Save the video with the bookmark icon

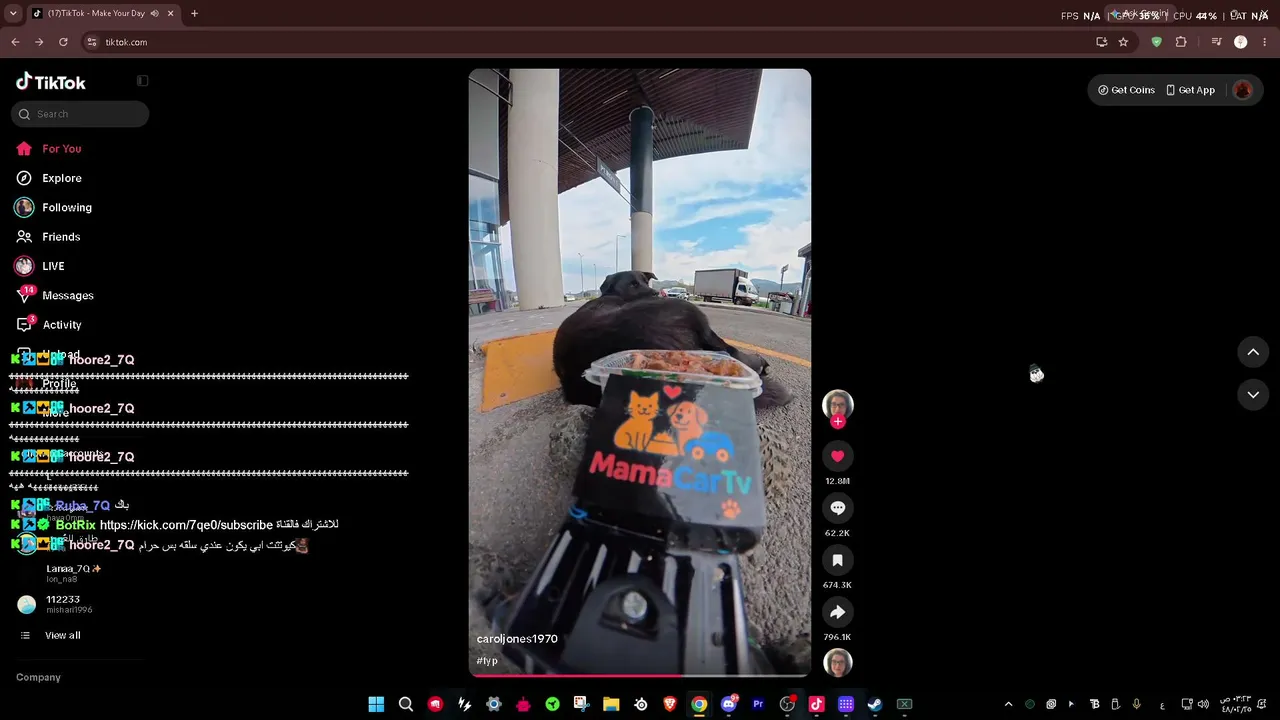[x=838, y=560]
